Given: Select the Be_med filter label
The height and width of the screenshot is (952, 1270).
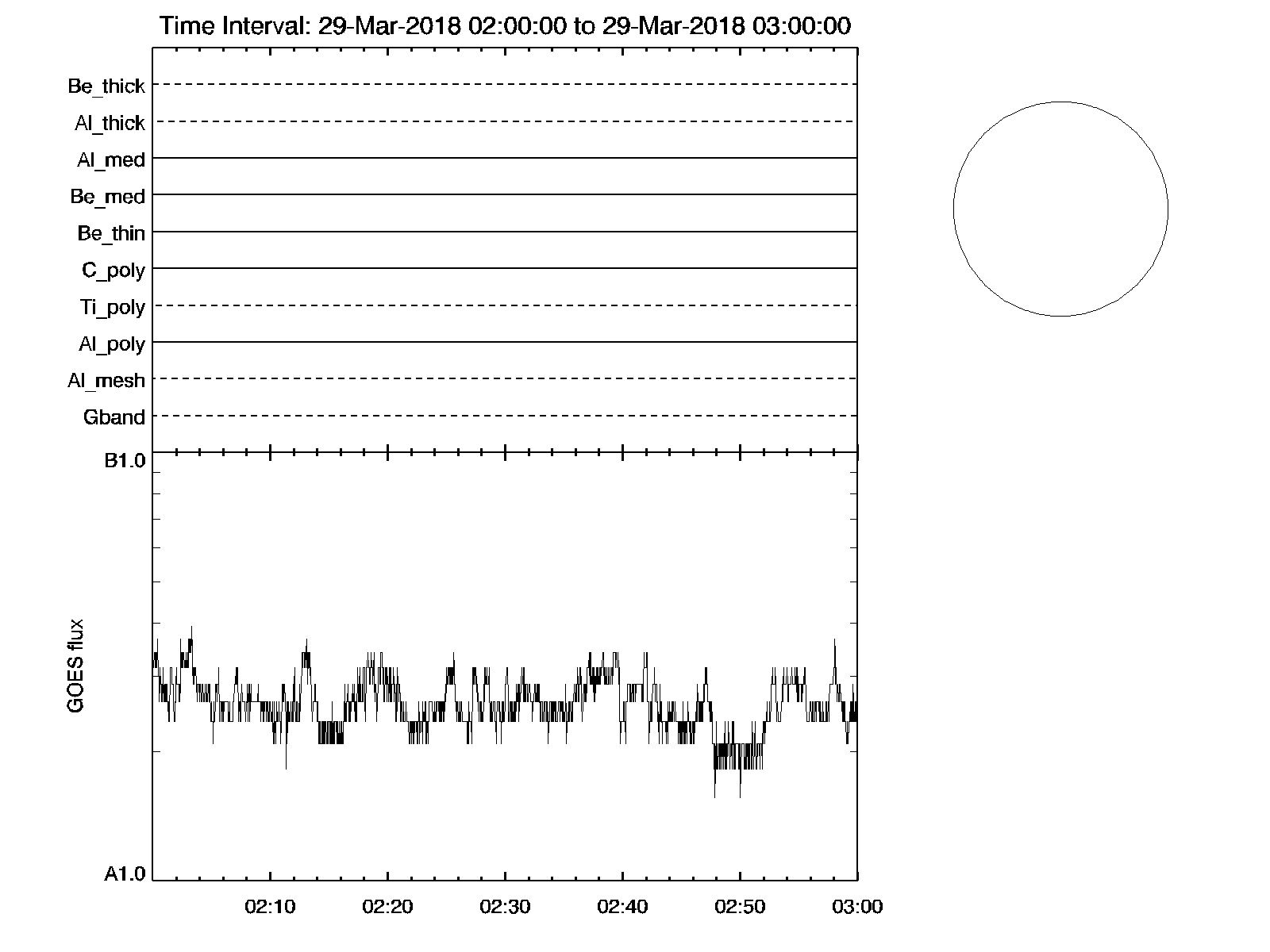Looking at the screenshot, I should click(x=108, y=197).
